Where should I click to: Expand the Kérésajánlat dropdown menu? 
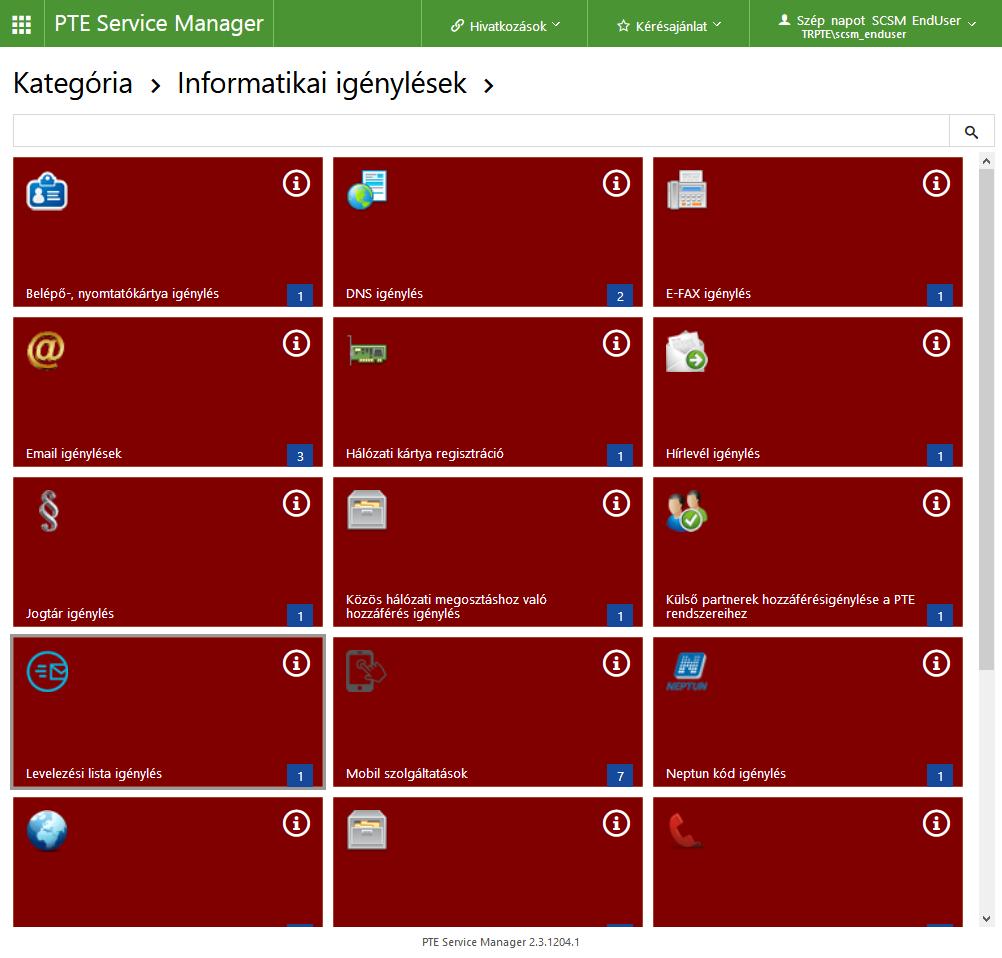[669, 26]
